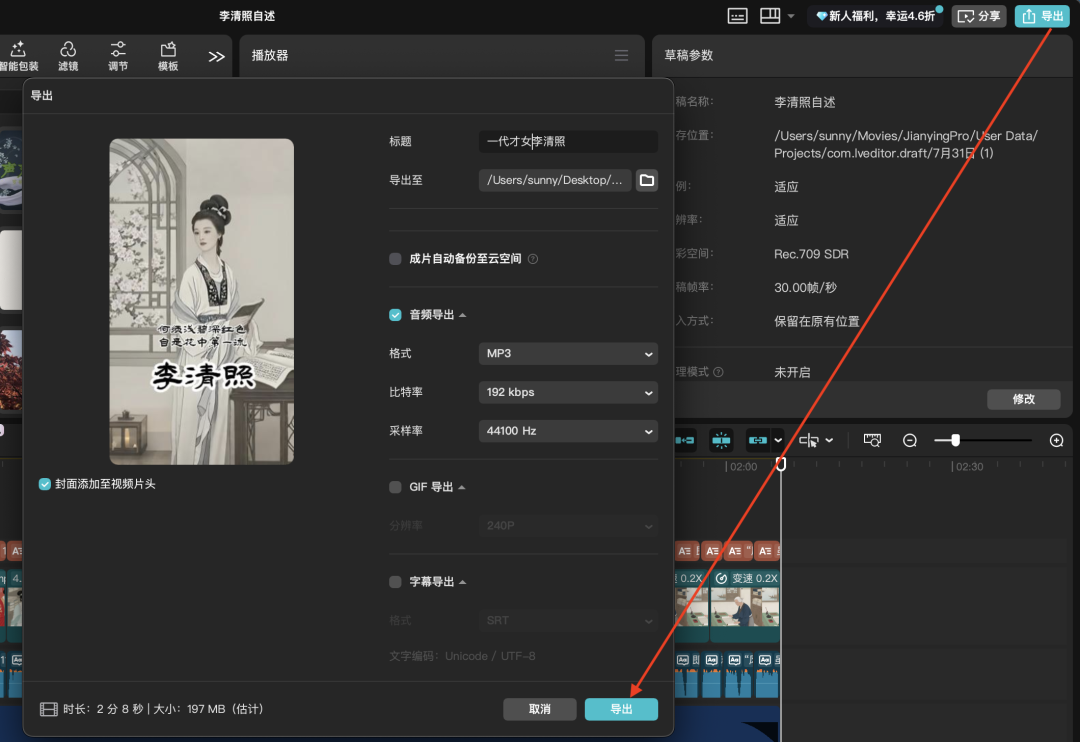This screenshot has width=1080, height=742.
Task: Click the 导出 button to export
Action: [x=621, y=709]
